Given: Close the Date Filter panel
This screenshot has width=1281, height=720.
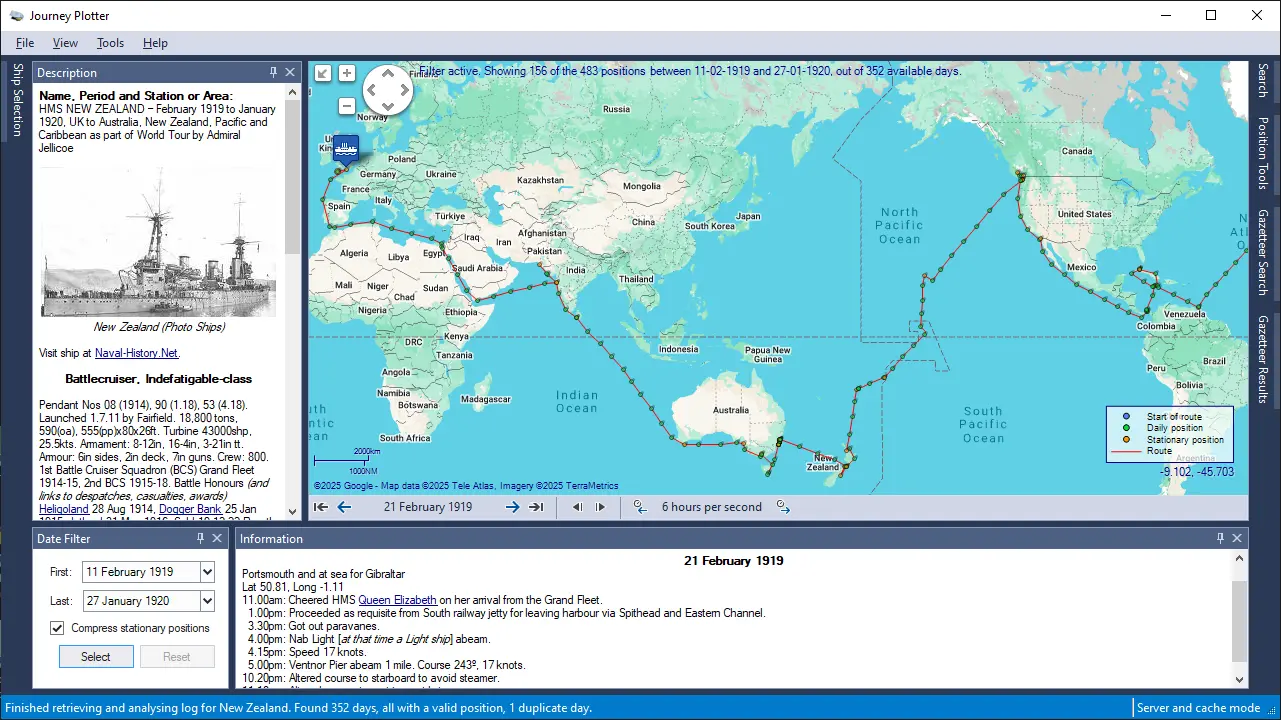Looking at the screenshot, I should pos(217,538).
